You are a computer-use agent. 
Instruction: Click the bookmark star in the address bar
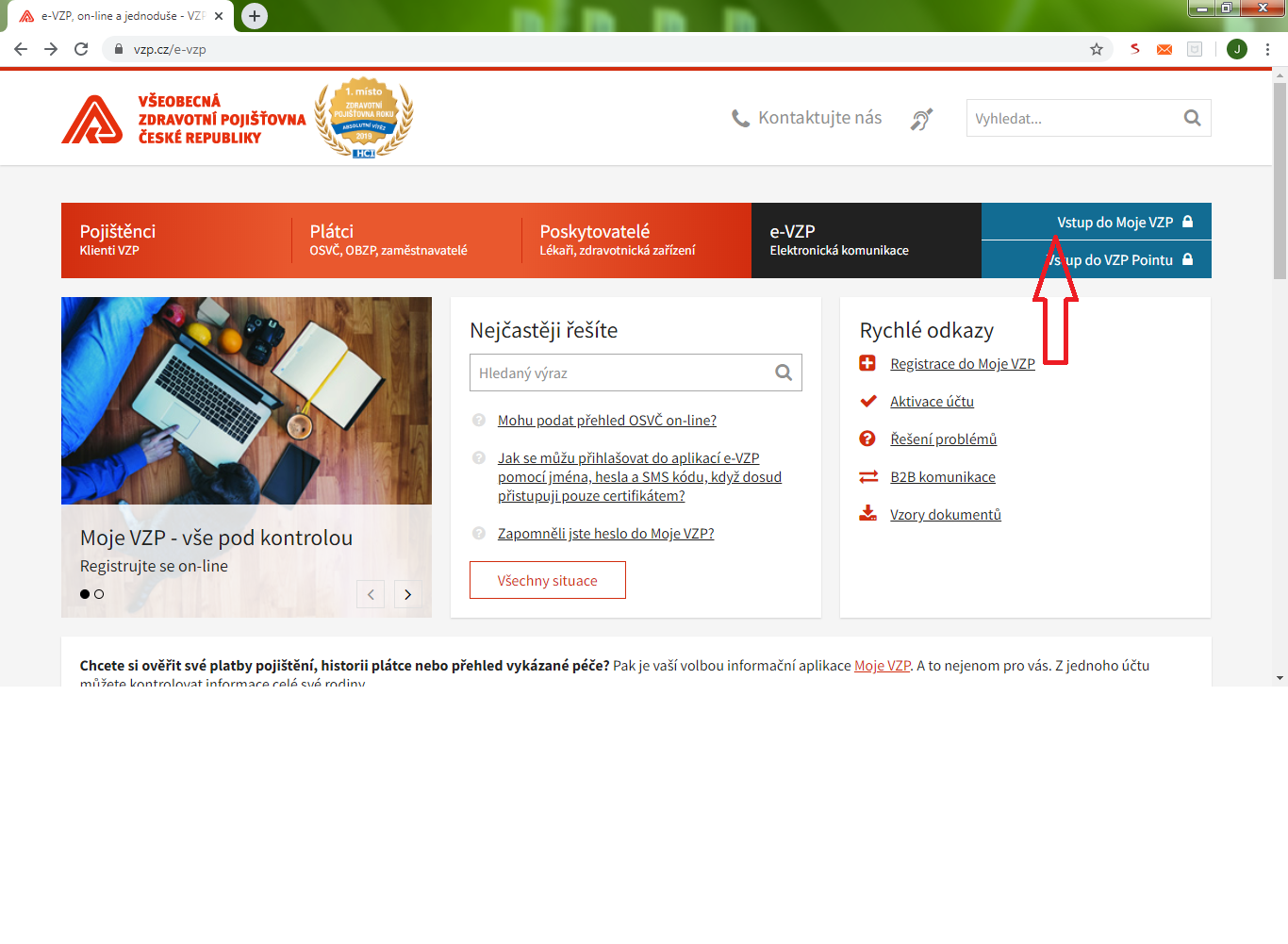[x=1097, y=48]
